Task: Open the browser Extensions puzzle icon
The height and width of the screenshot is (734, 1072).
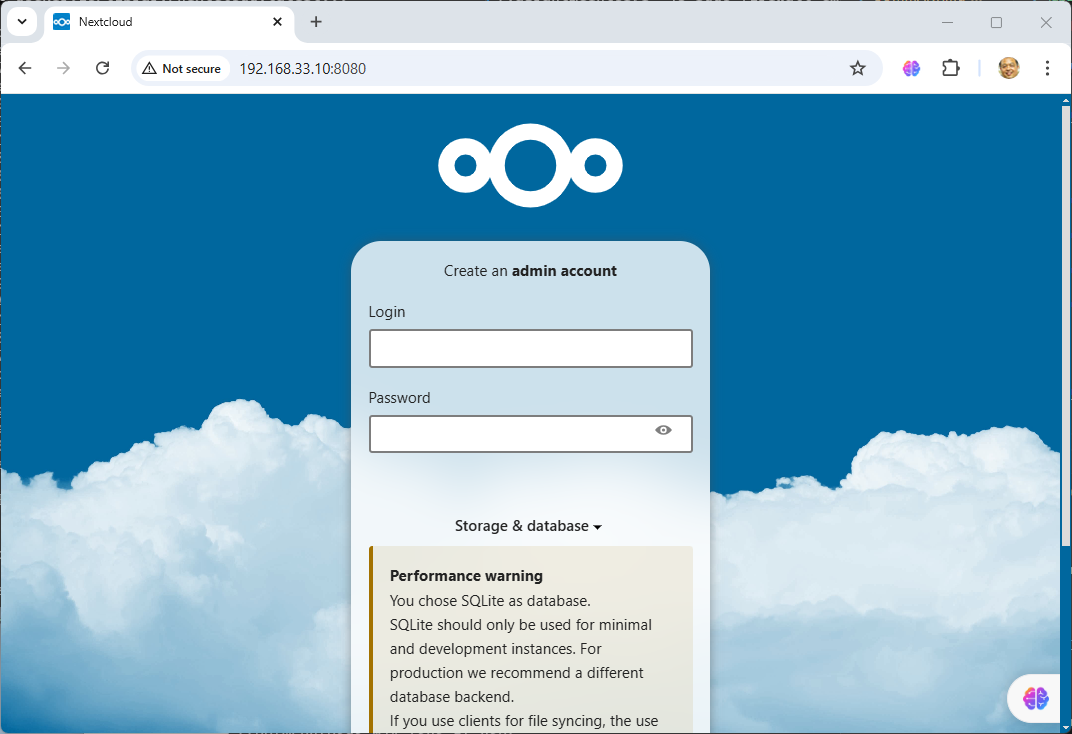Action: (950, 68)
